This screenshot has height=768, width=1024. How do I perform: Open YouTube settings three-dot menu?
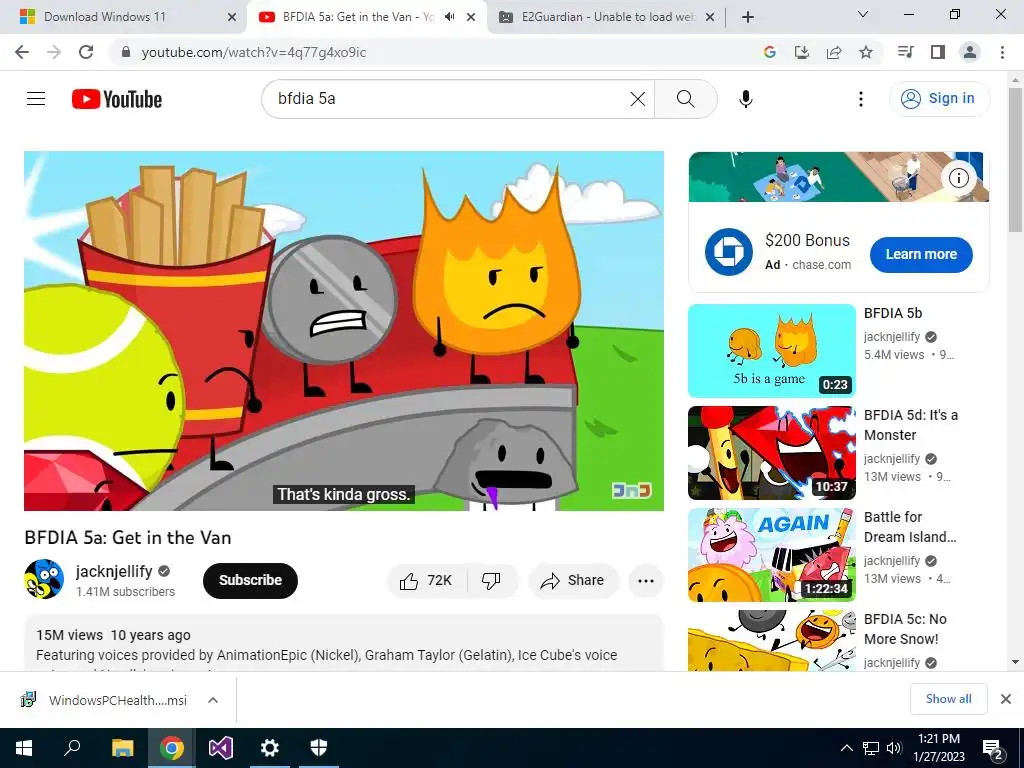point(861,99)
